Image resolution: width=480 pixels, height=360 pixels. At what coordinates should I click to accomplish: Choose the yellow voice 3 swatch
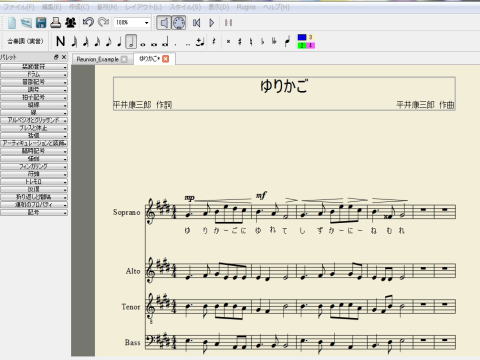click(311, 37)
